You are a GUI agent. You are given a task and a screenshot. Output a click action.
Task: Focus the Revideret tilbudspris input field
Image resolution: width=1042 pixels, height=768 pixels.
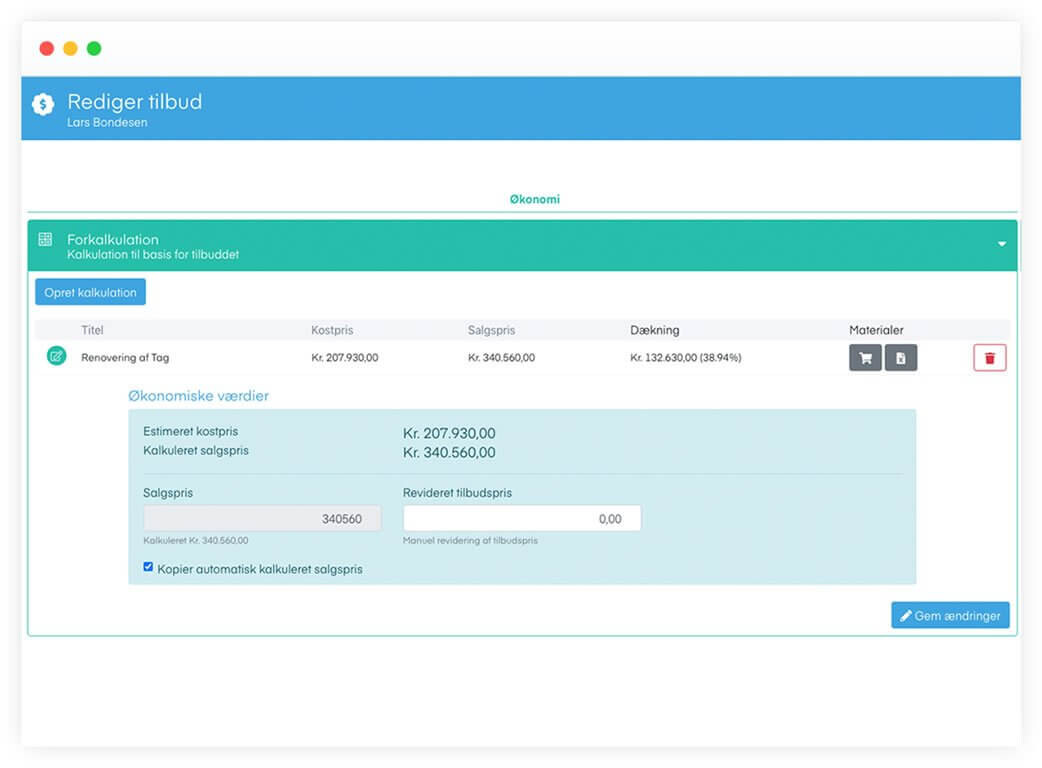point(521,518)
